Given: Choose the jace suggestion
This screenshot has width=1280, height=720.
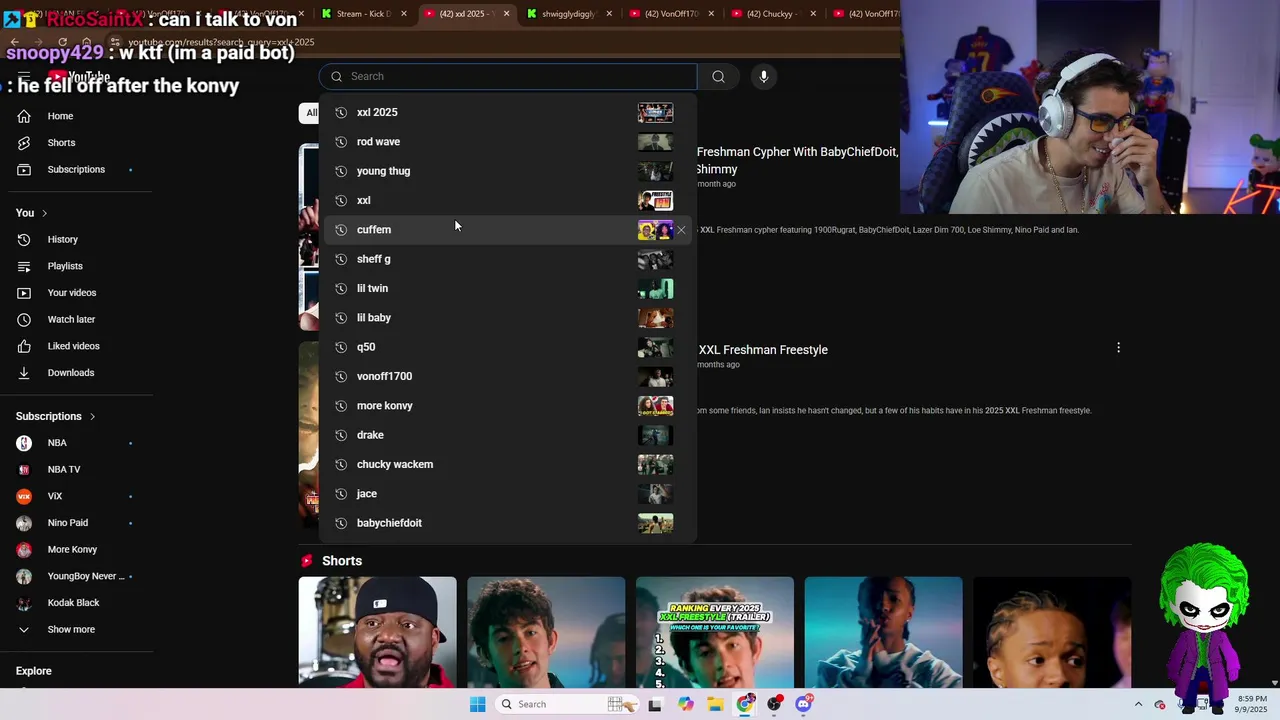Looking at the screenshot, I should [507, 494].
